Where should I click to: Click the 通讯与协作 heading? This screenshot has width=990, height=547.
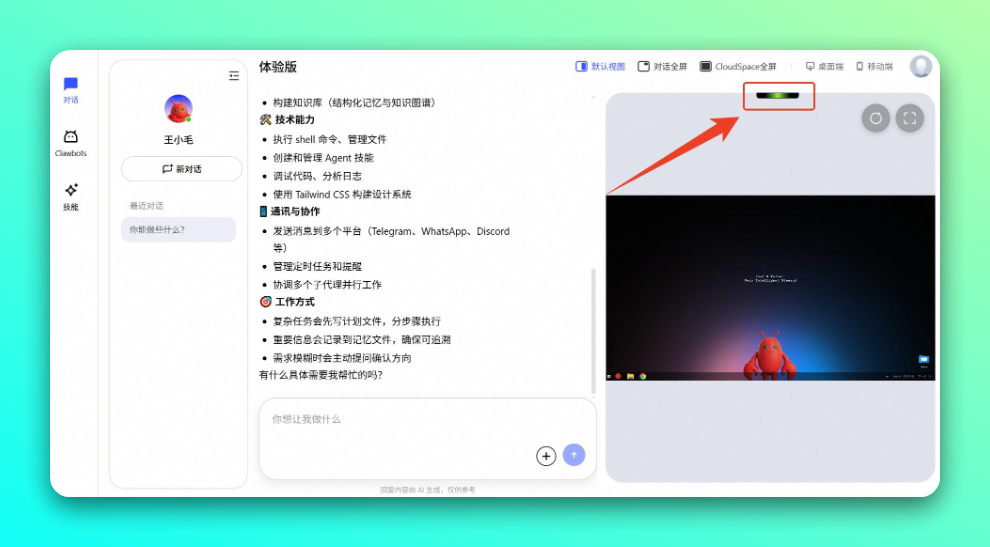point(295,212)
